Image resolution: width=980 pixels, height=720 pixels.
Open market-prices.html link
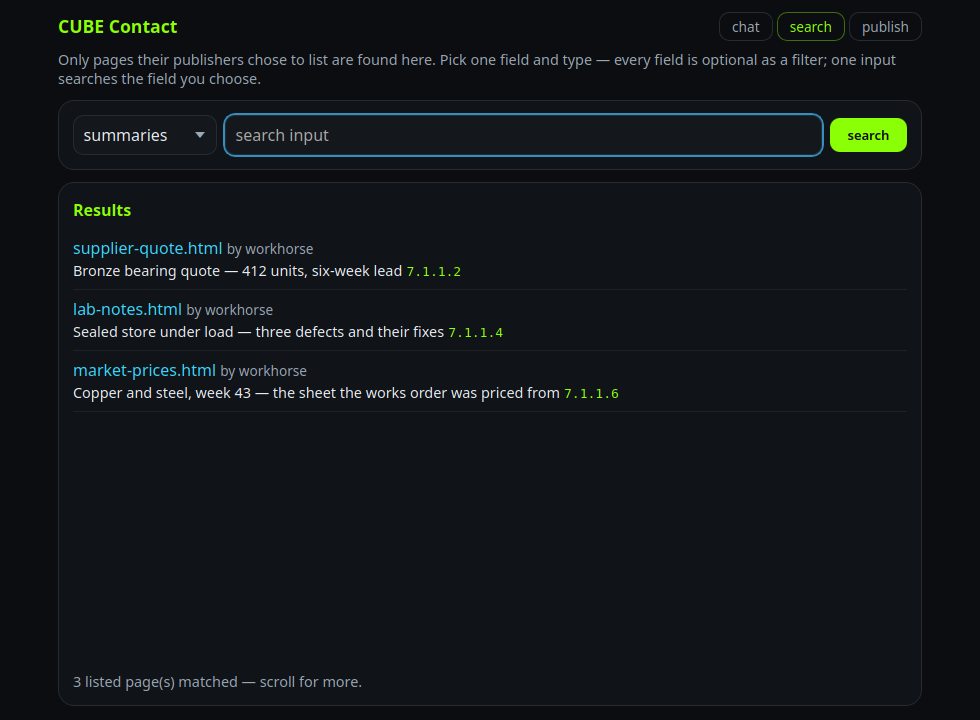tap(144, 371)
